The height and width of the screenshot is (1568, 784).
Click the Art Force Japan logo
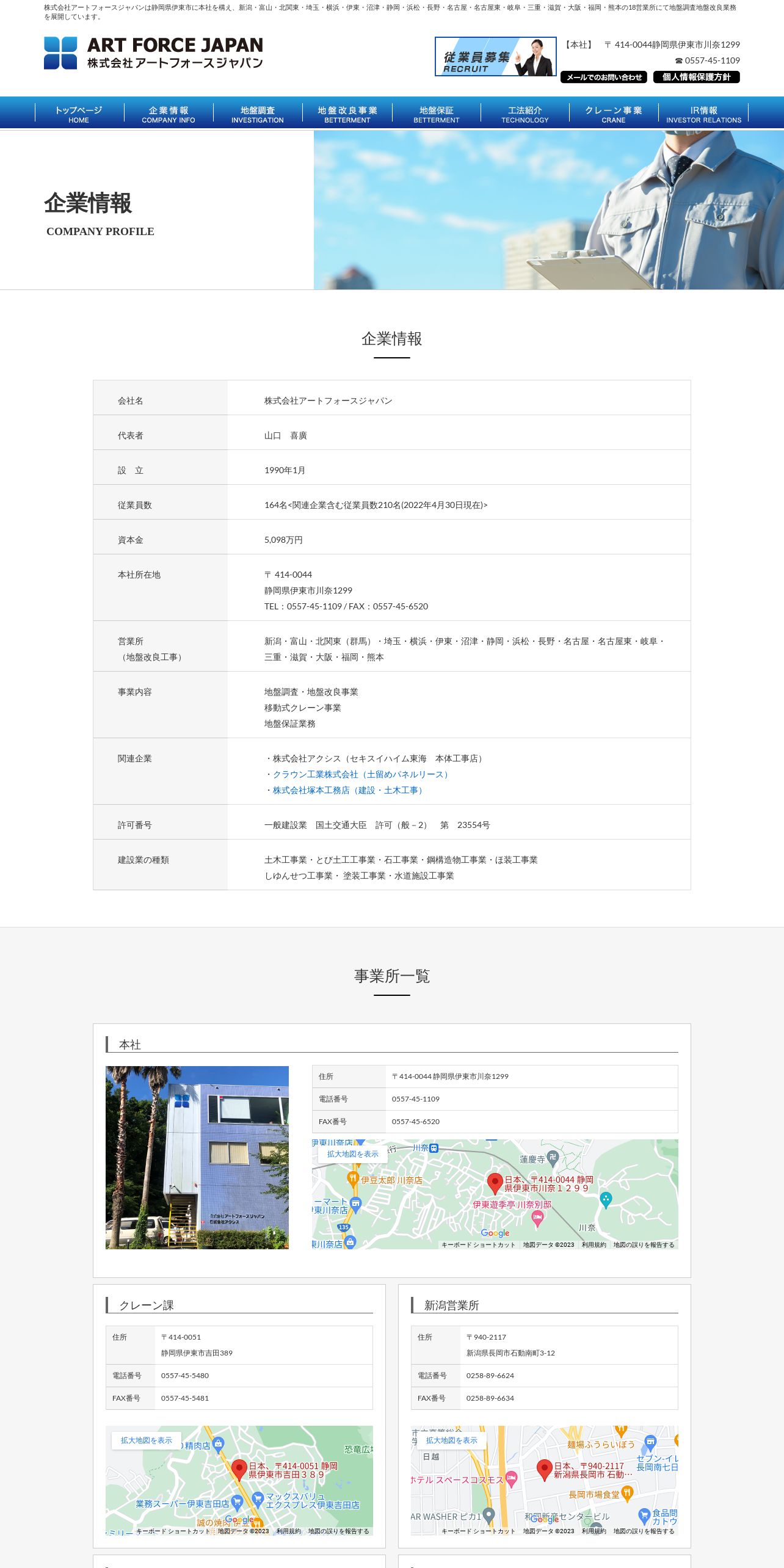coord(153,53)
